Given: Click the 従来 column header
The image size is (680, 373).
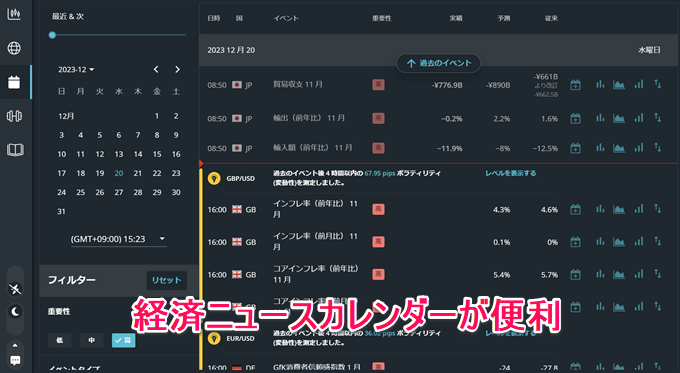Looking at the screenshot, I should (x=551, y=18).
